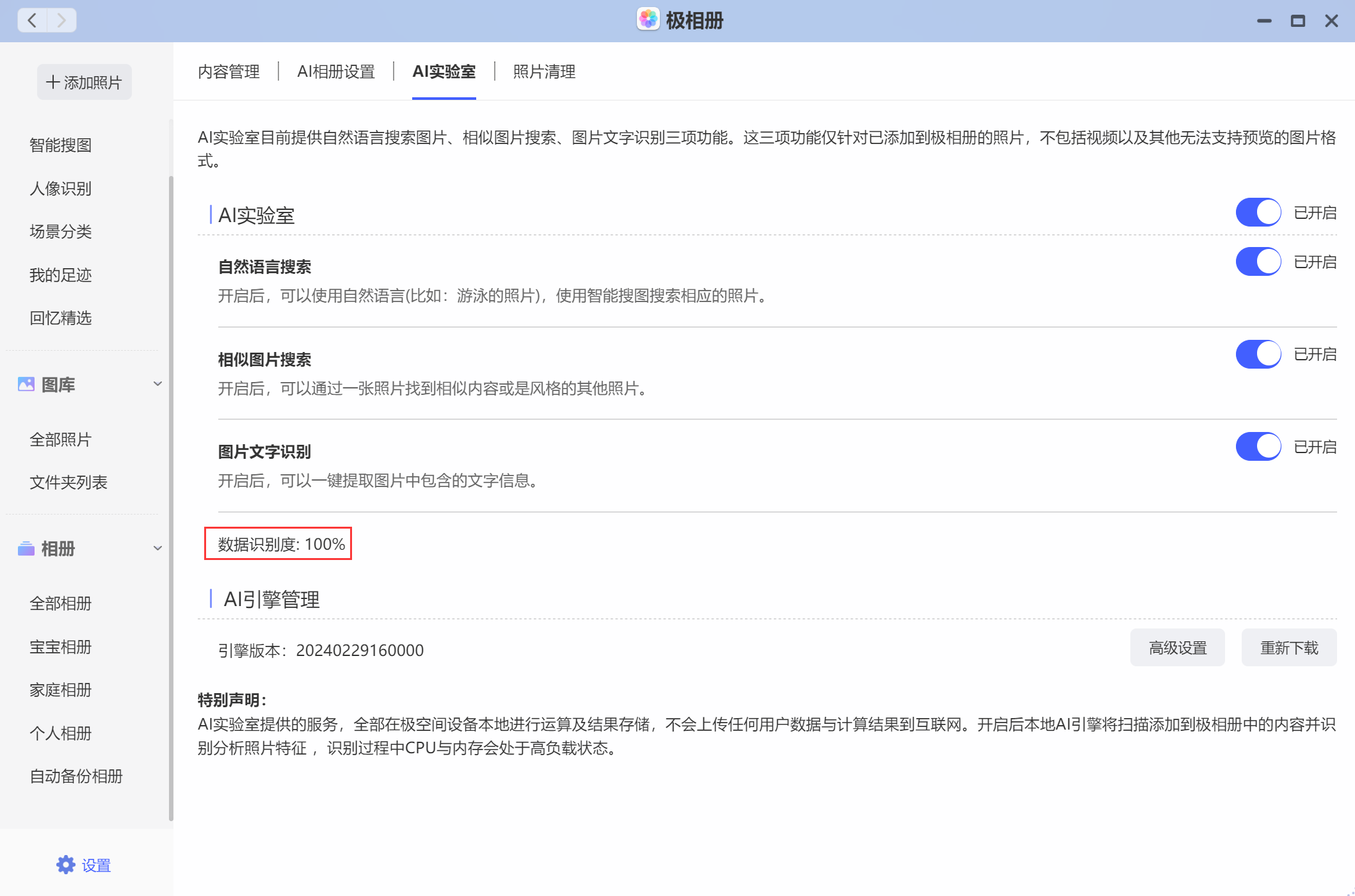This screenshot has width=1355, height=896.
Task: Turn off 自然语言搜索 switch
Action: tap(1258, 262)
